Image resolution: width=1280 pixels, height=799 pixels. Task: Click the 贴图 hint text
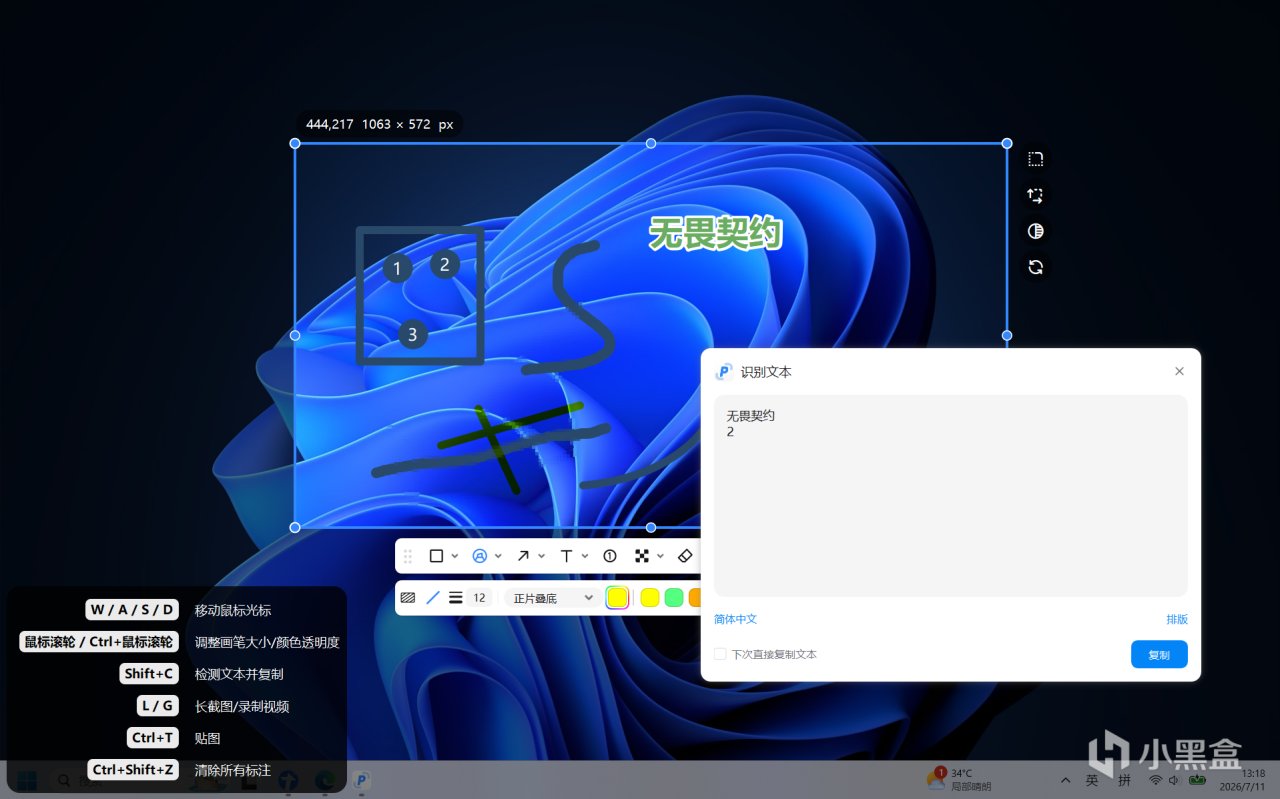click(207, 738)
